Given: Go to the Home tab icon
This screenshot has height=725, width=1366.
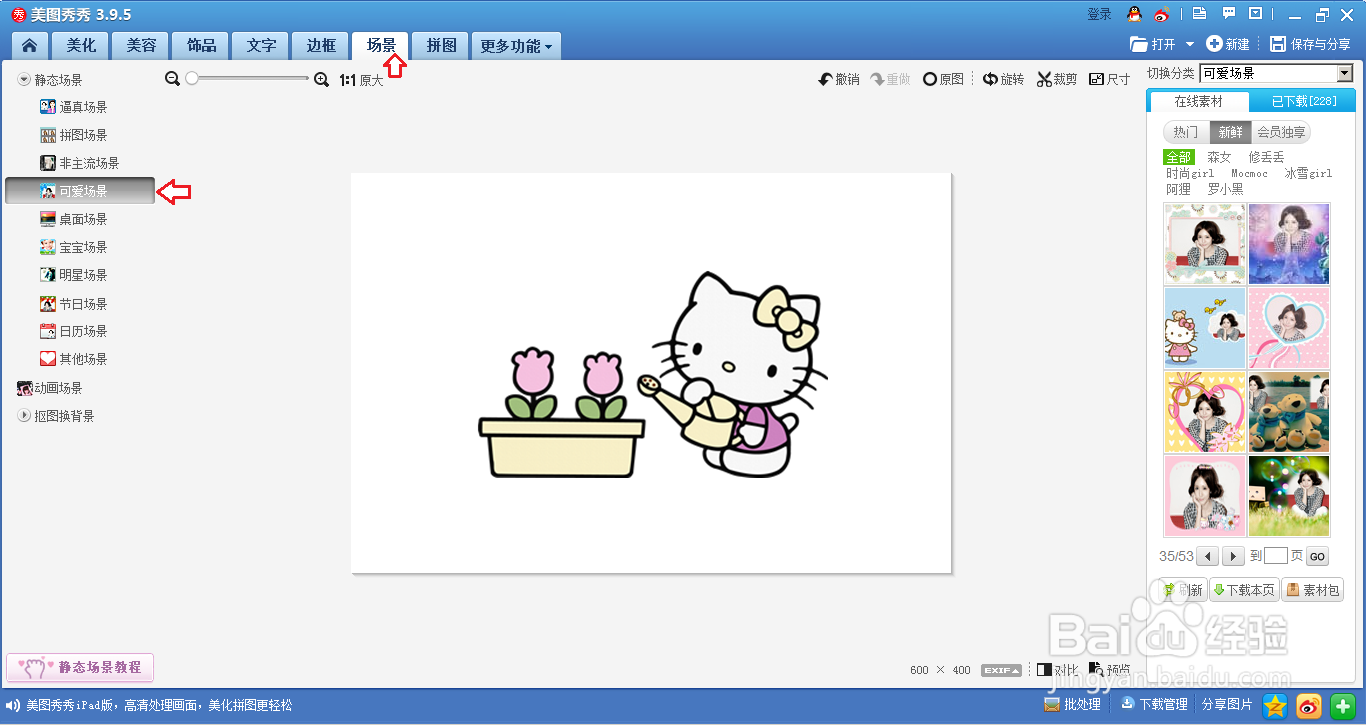Looking at the screenshot, I should click(30, 46).
